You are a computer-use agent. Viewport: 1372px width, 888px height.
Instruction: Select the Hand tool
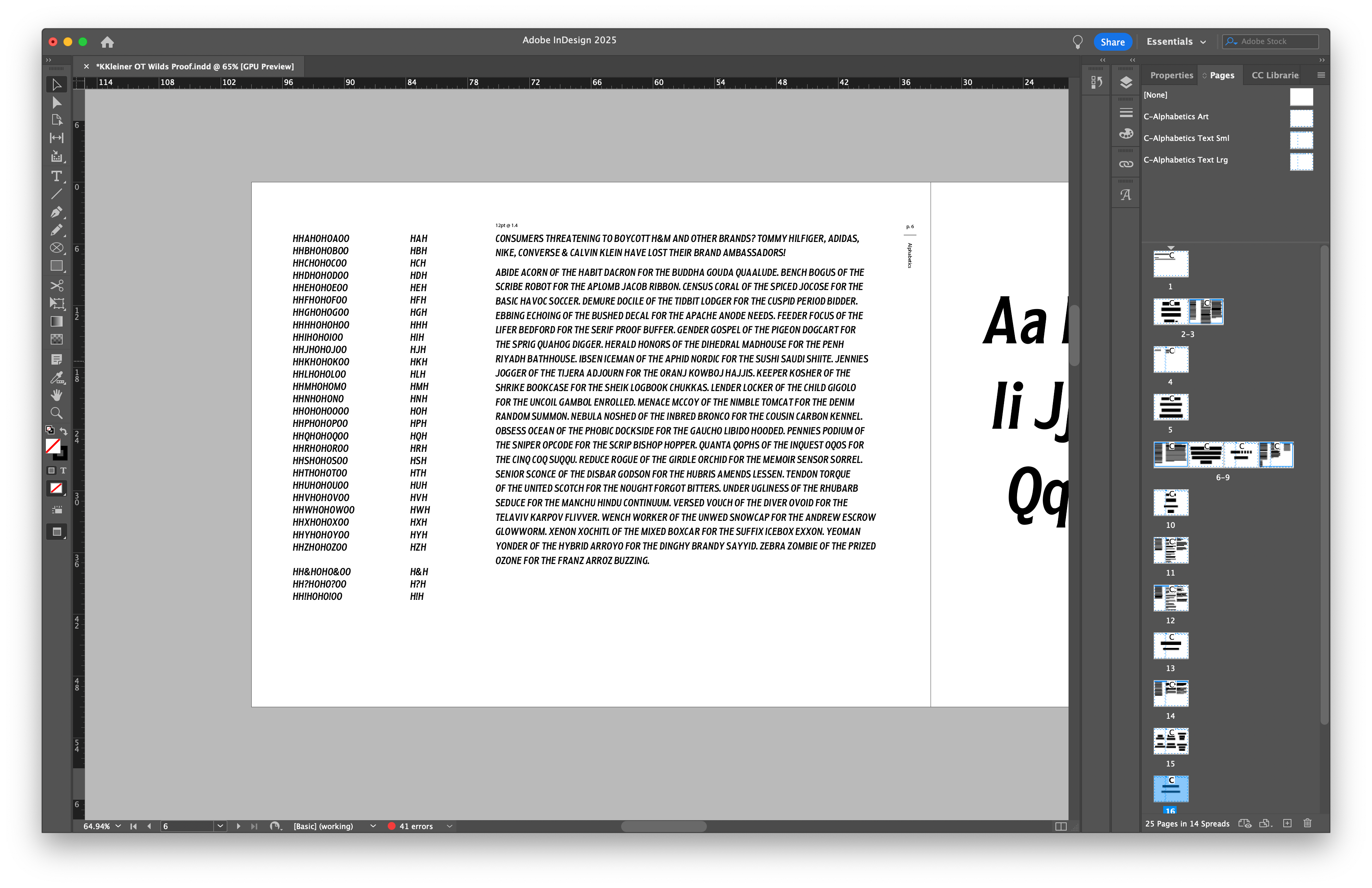57,395
